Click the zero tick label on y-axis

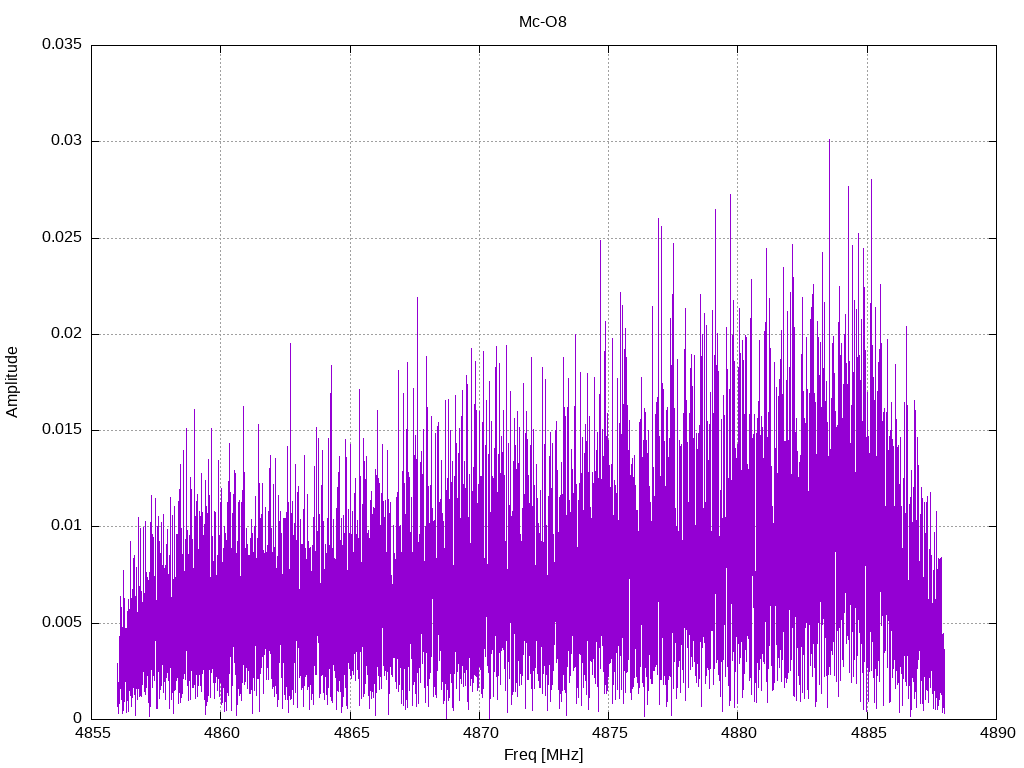coord(77,718)
